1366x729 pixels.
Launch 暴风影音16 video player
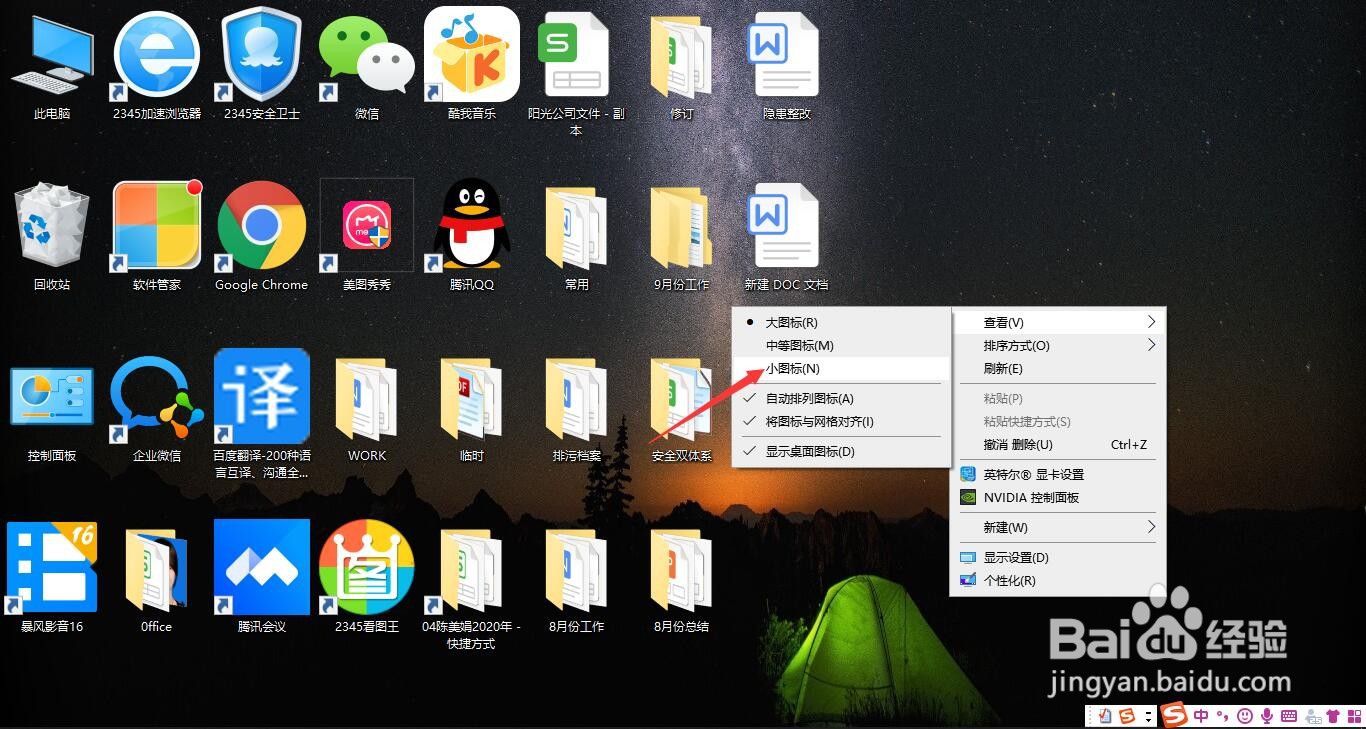pos(51,570)
